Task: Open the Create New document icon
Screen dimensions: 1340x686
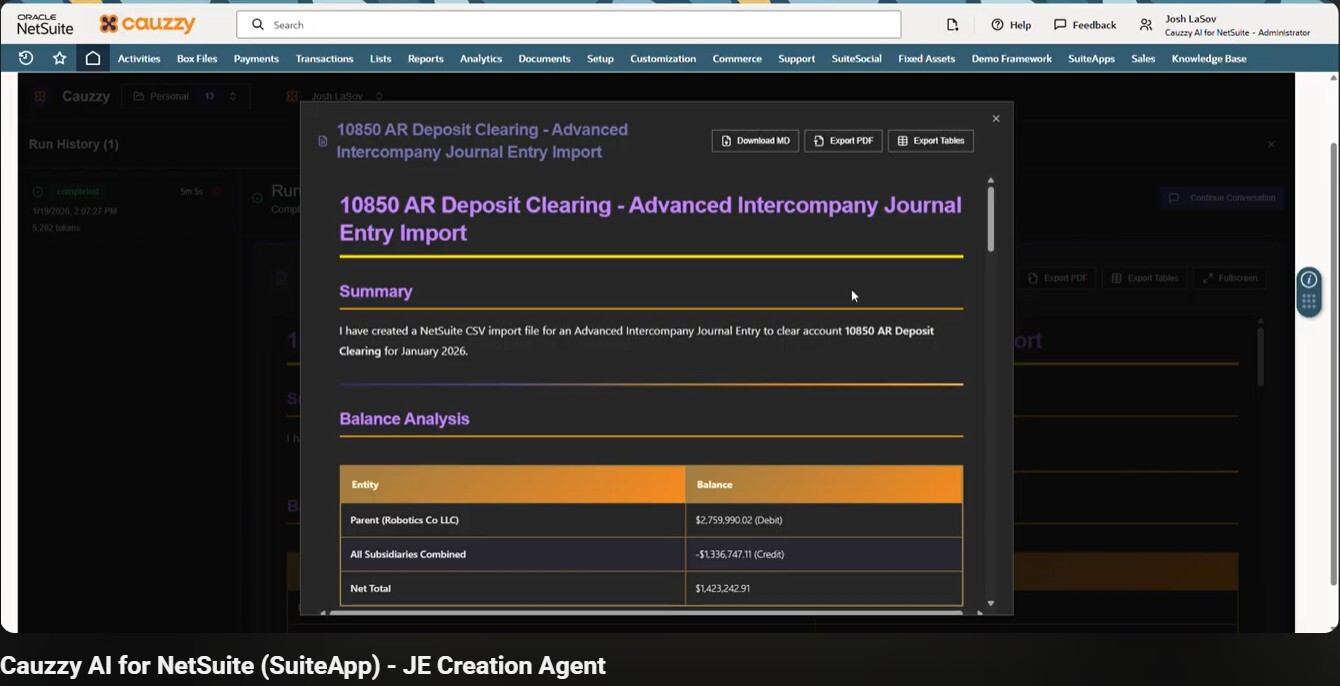Action: (952, 24)
